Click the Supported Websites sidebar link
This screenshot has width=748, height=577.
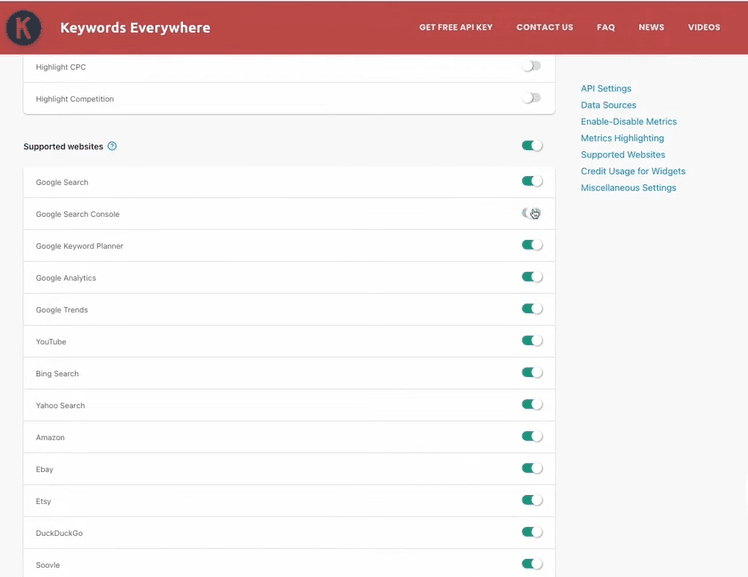click(623, 155)
